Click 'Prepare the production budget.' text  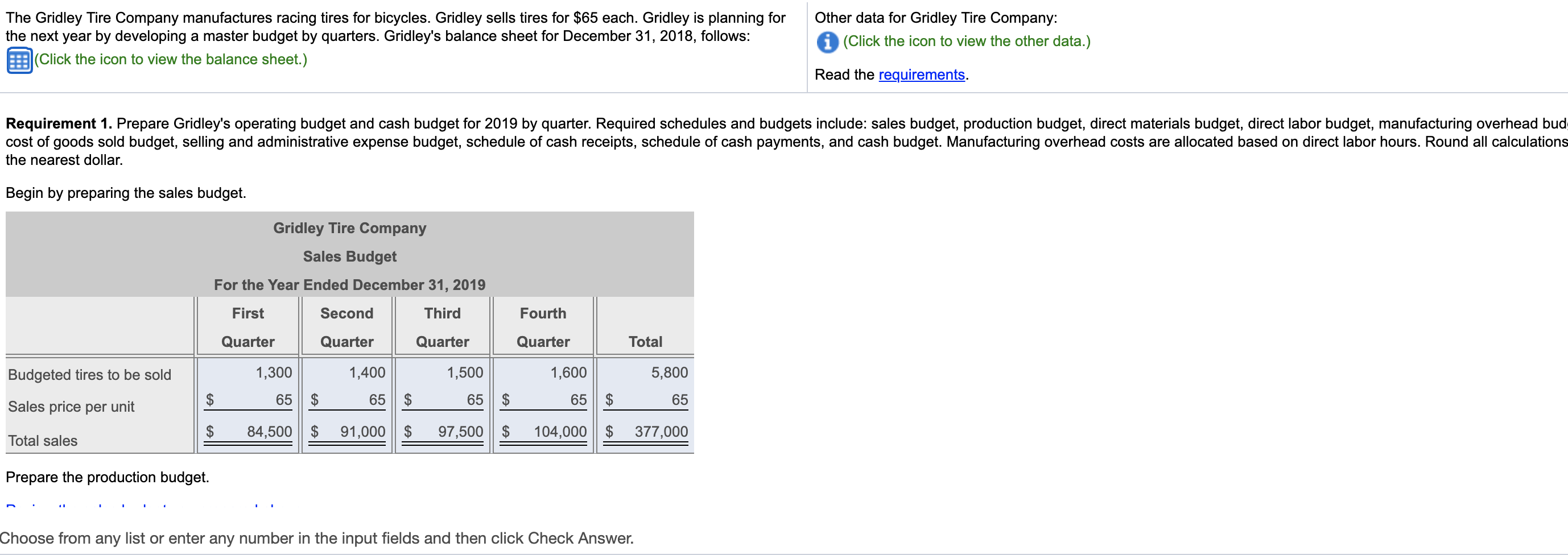[x=107, y=477]
